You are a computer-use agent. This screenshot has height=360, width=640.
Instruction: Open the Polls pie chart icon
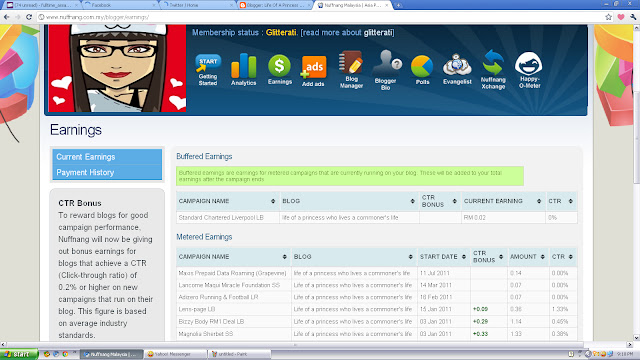point(422,70)
